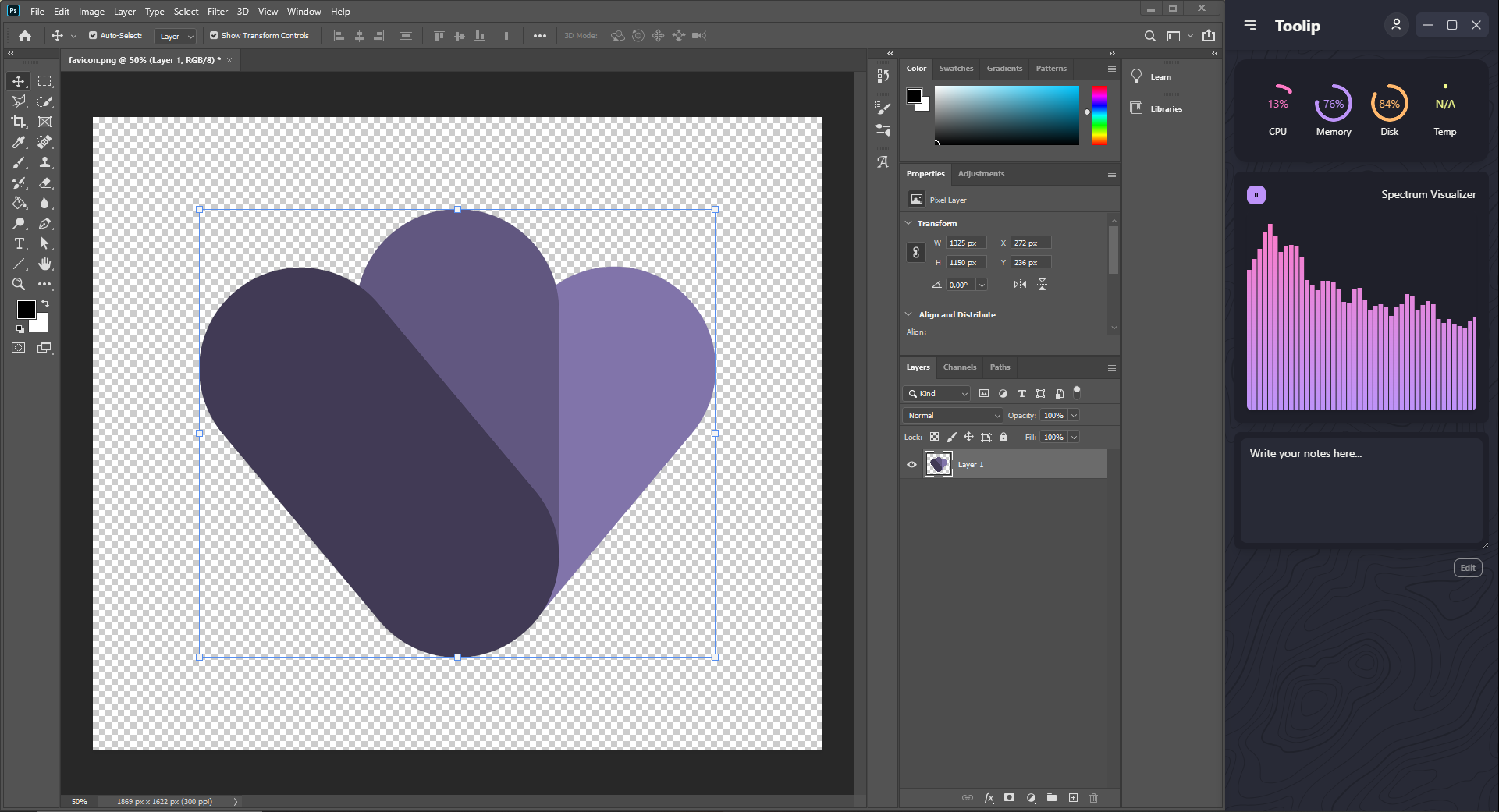This screenshot has height=812, width=1499.
Task: Toggle lock all padlock icon
Action: click(1003, 437)
